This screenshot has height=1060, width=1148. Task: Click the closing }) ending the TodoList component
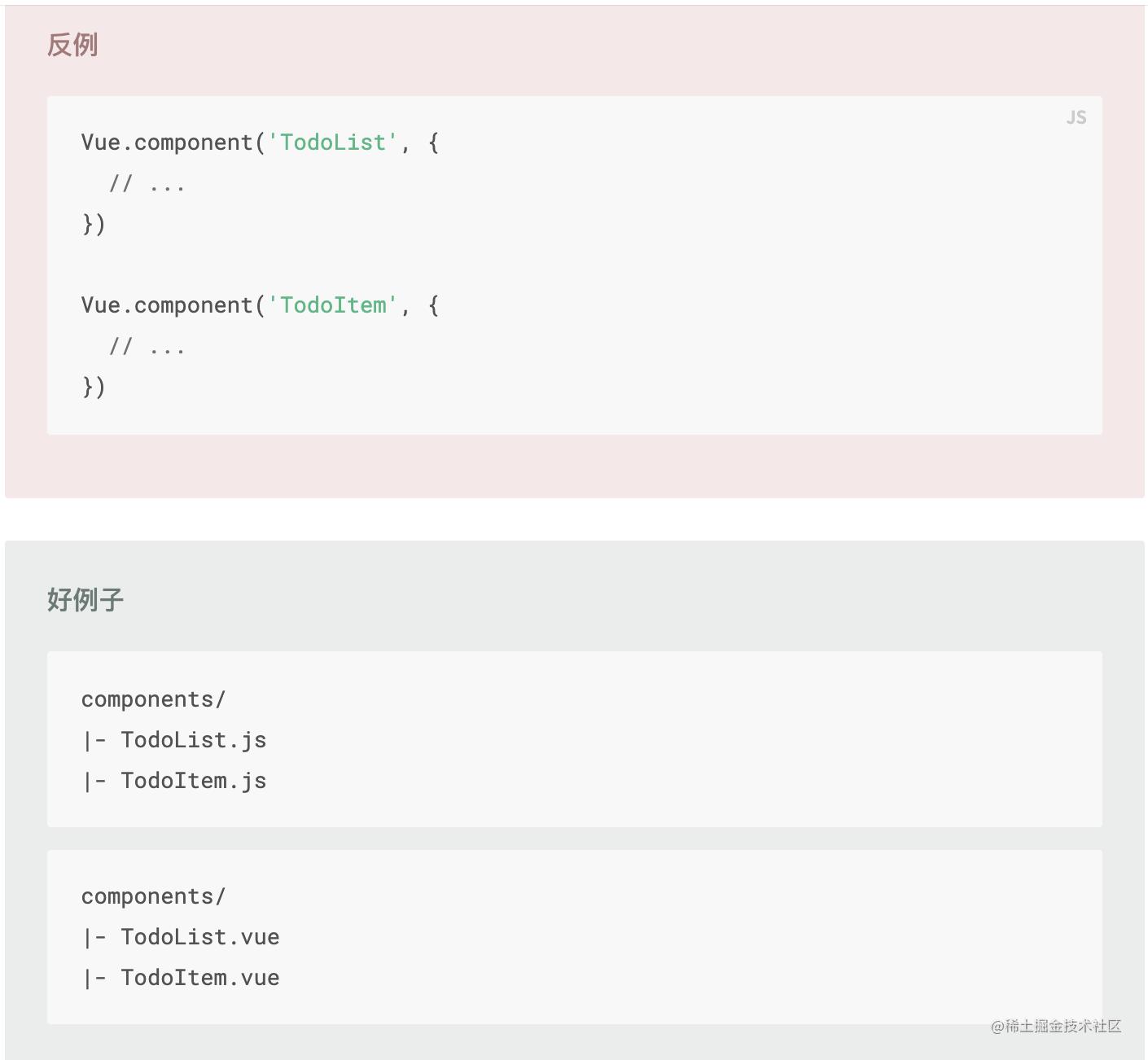pos(94,224)
